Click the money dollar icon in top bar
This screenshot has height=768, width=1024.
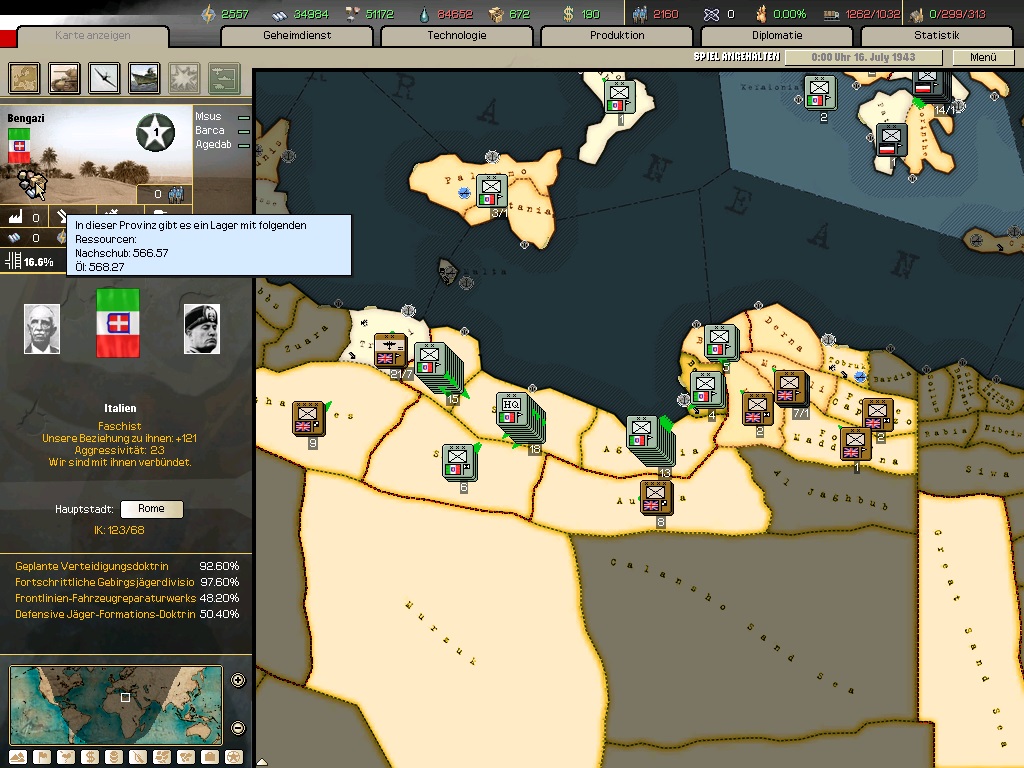569,14
